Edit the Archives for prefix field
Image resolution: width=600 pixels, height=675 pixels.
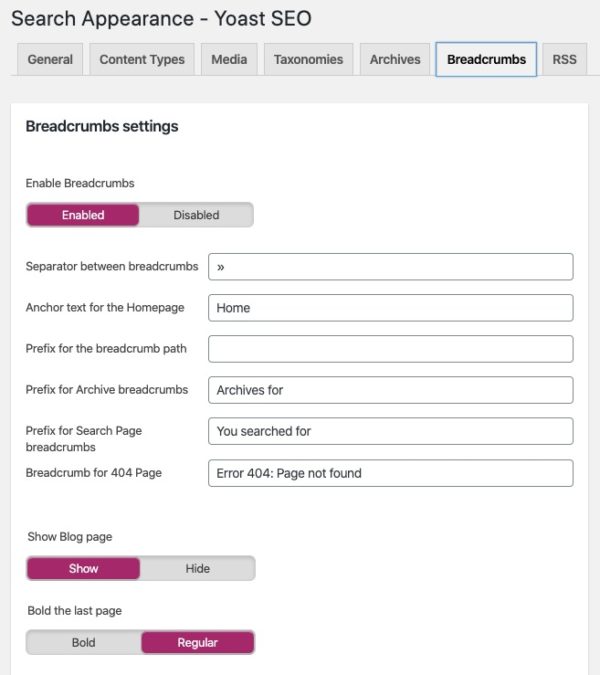tap(391, 390)
